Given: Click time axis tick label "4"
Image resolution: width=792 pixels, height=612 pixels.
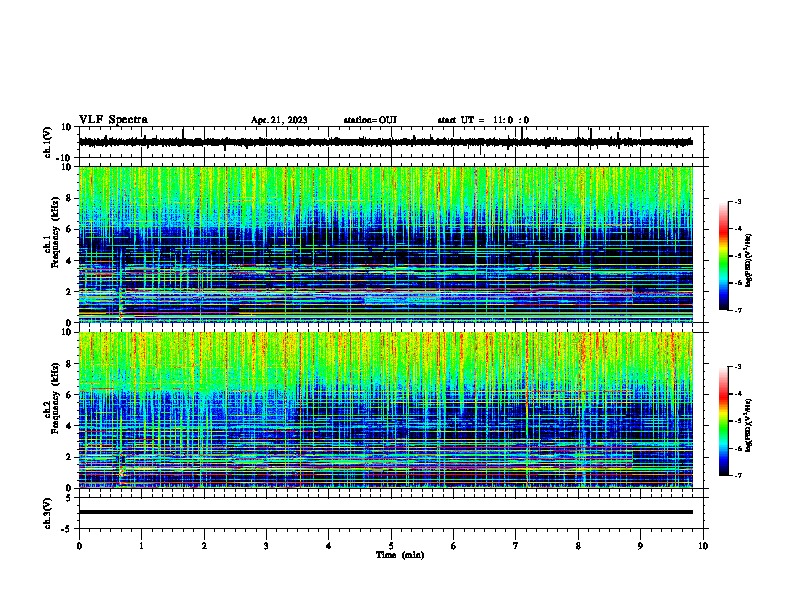Looking at the screenshot, I should (329, 546).
